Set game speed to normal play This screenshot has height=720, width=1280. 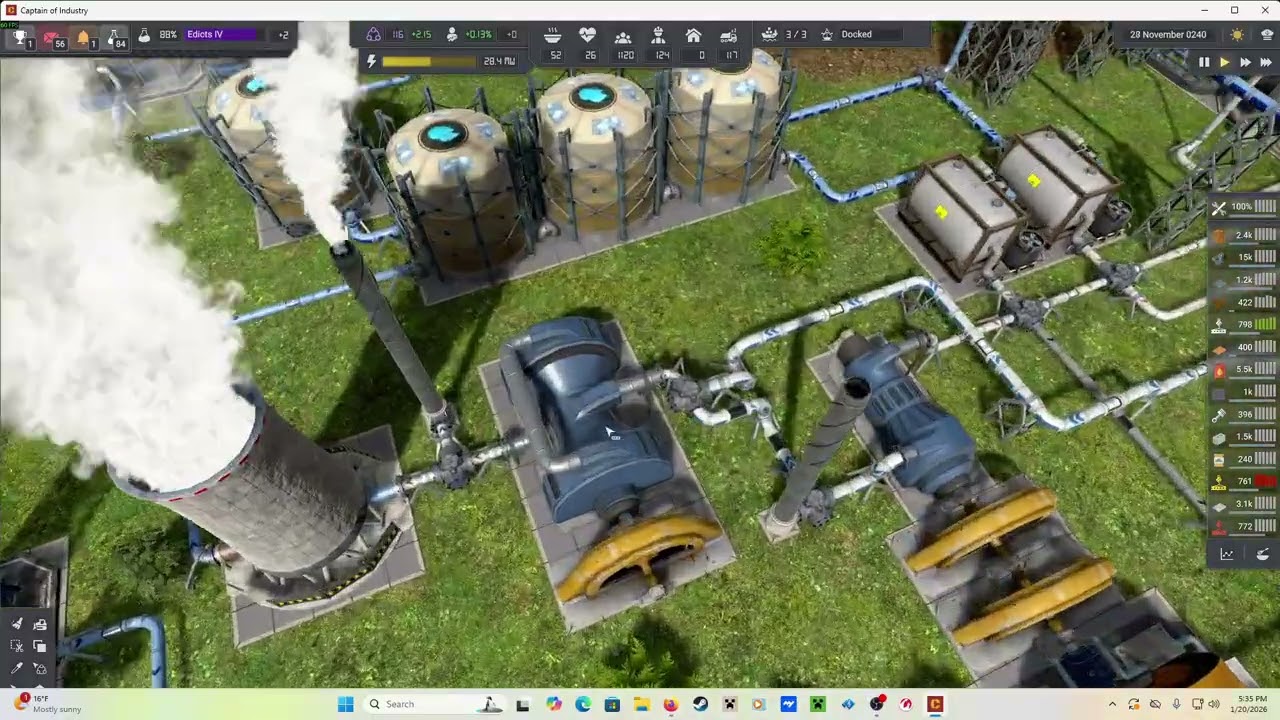pyautogui.click(x=1224, y=62)
